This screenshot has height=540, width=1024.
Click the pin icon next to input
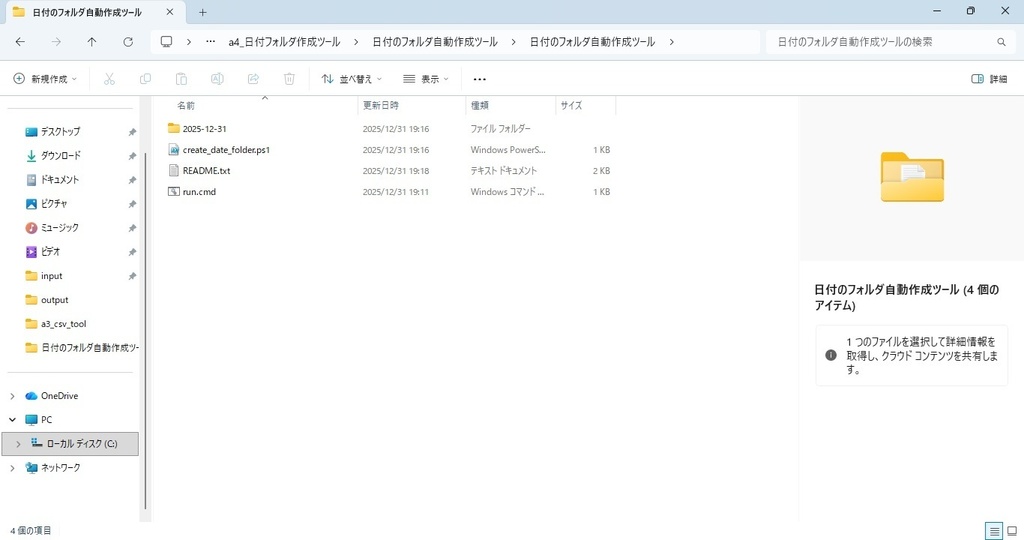pos(132,276)
